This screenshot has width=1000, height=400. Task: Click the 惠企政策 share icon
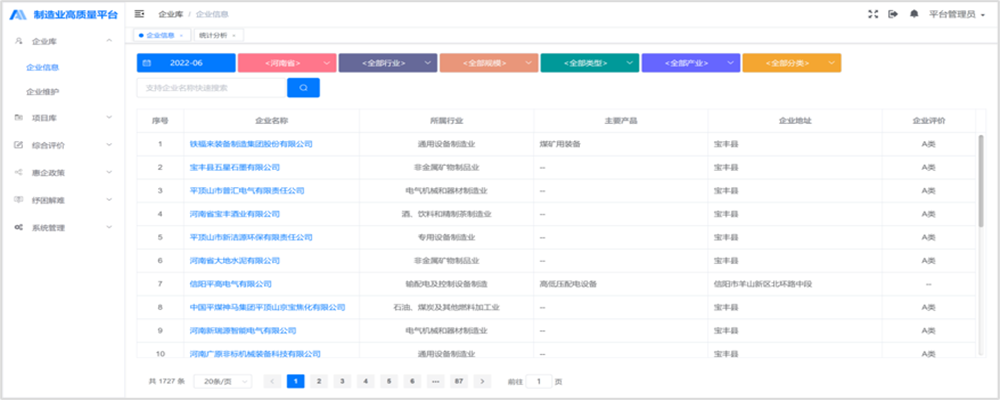point(18,172)
